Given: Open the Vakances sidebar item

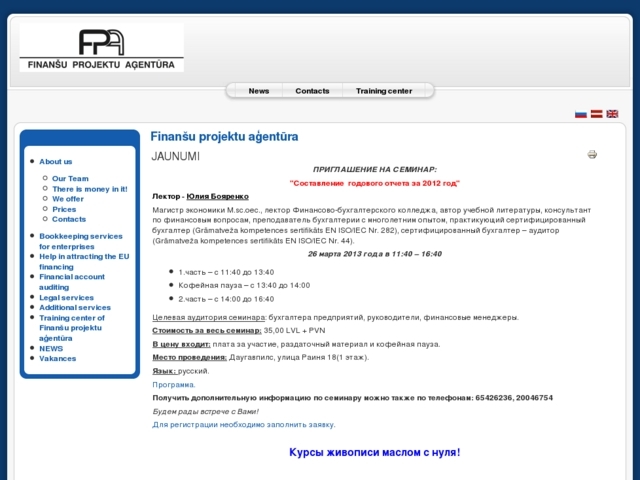Looking at the screenshot, I should pyautogui.click(x=58, y=358).
